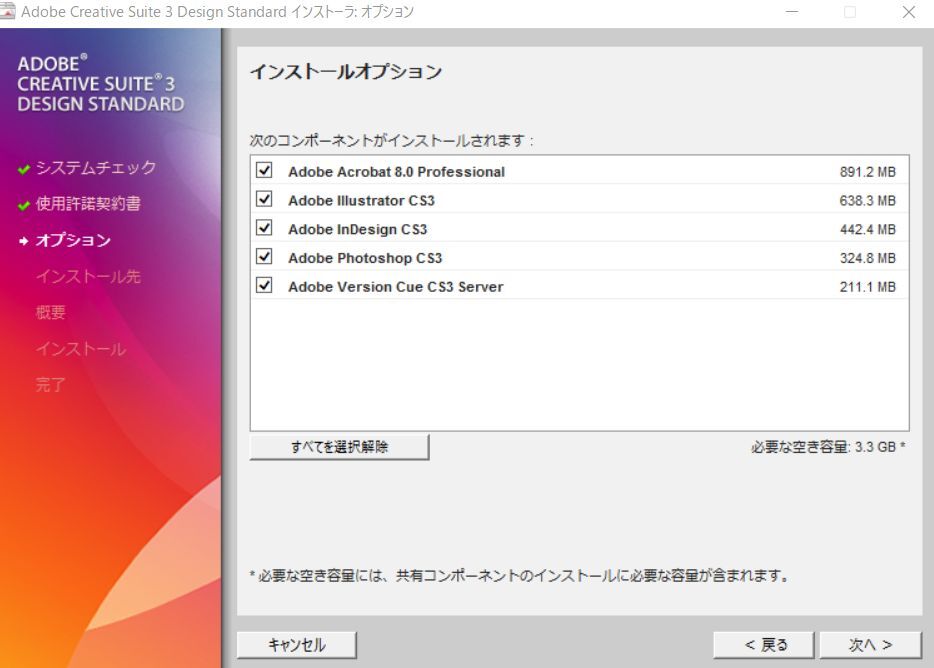Click the 324.8 MB size value
934x668 pixels.
pyautogui.click(x=867, y=258)
